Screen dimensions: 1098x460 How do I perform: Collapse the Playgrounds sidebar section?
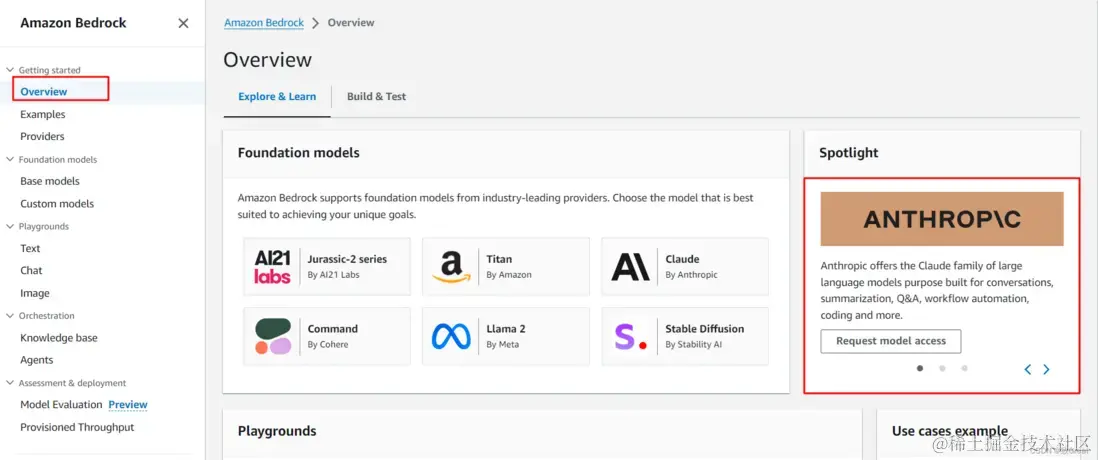tap(10, 226)
